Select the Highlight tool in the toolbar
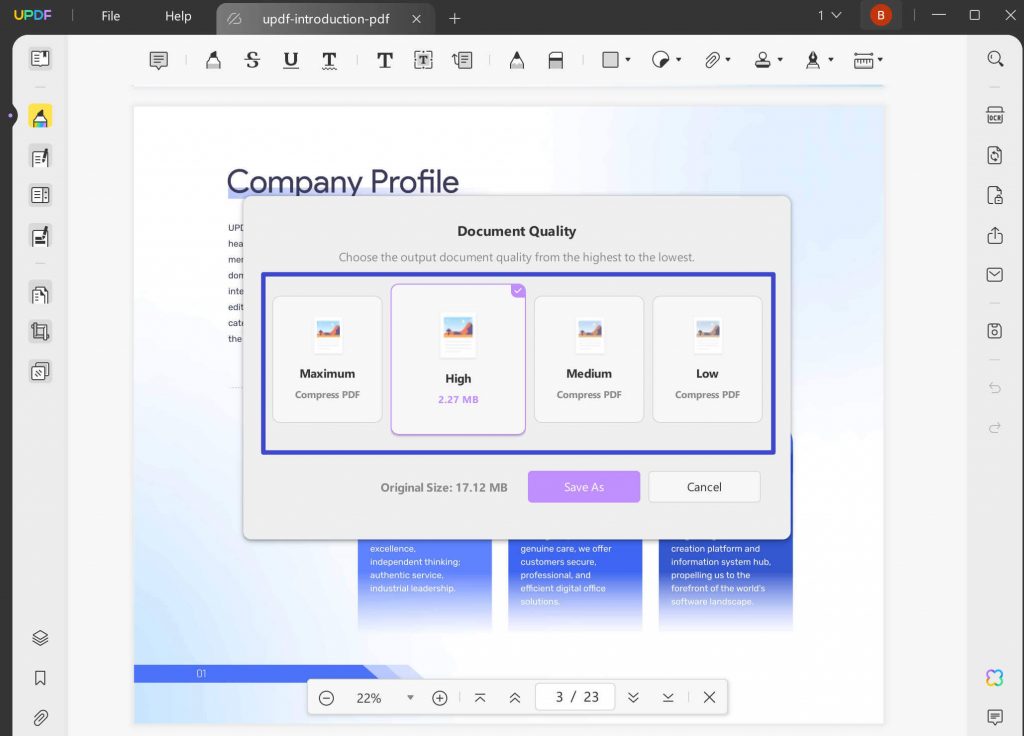 tap(213, 60)
